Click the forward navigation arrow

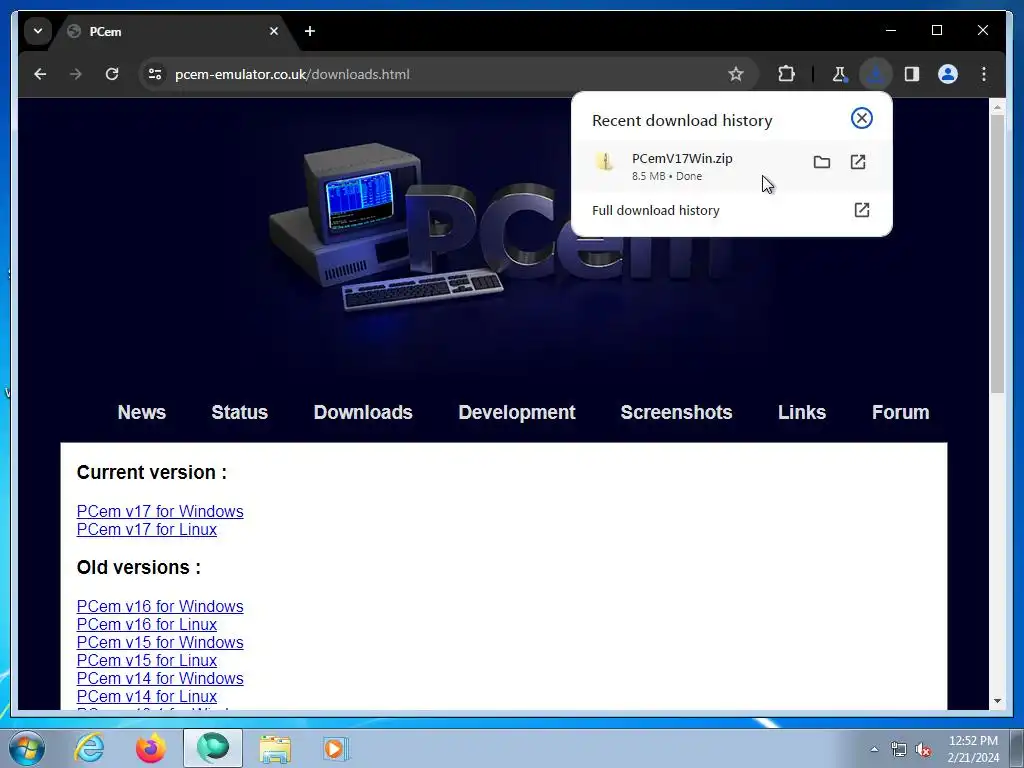pyautogui.click(x=76, y=74)
